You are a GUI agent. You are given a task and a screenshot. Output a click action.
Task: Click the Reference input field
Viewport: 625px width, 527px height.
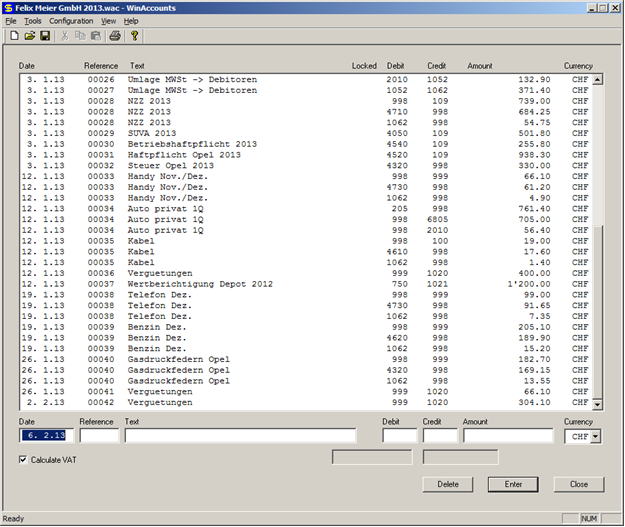pyautogui.click(x=99, y=436)
